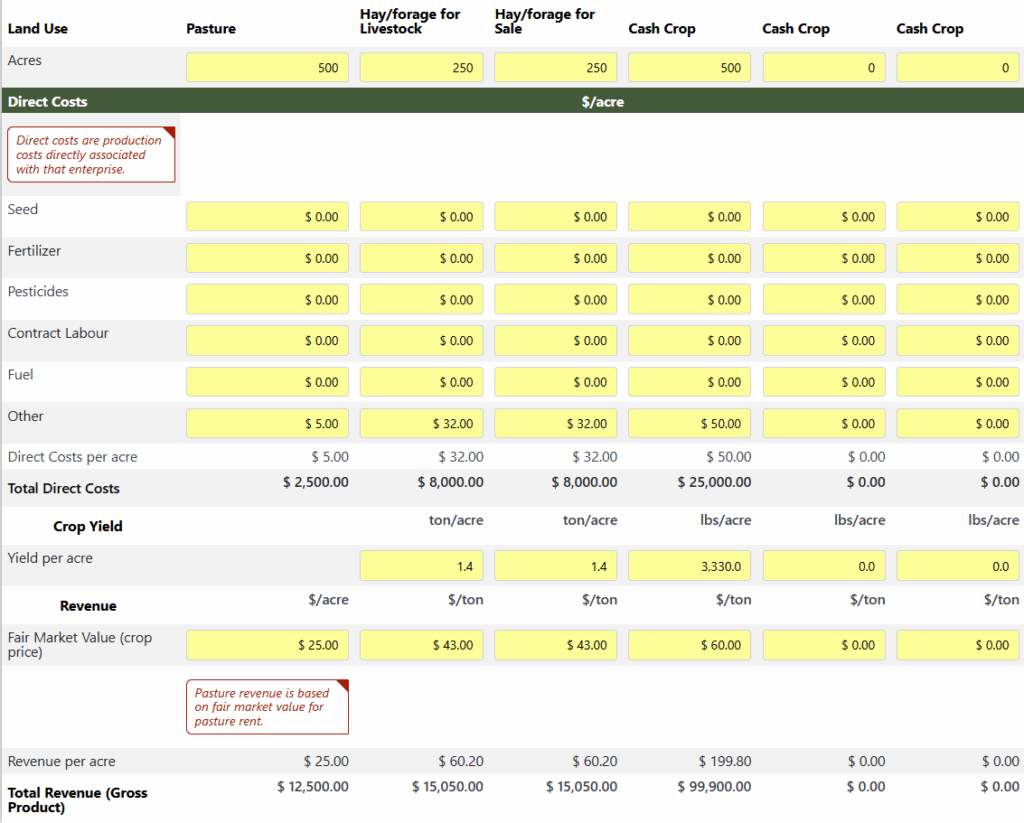Click Pesticides cost in the first Cash Crop column

point(689,300)
